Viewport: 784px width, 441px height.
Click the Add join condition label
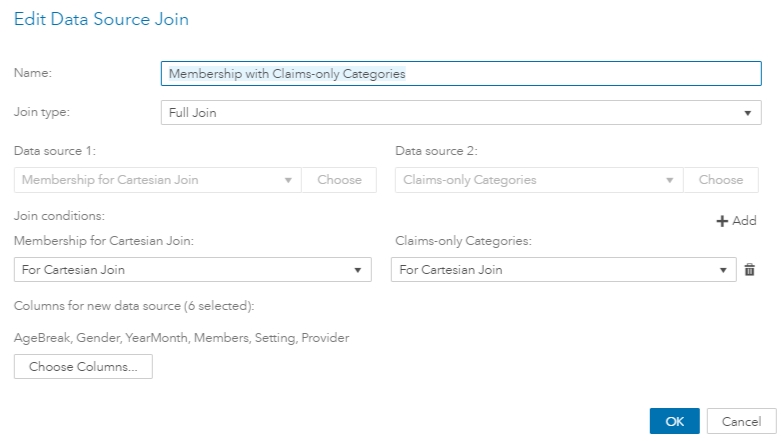744,221
